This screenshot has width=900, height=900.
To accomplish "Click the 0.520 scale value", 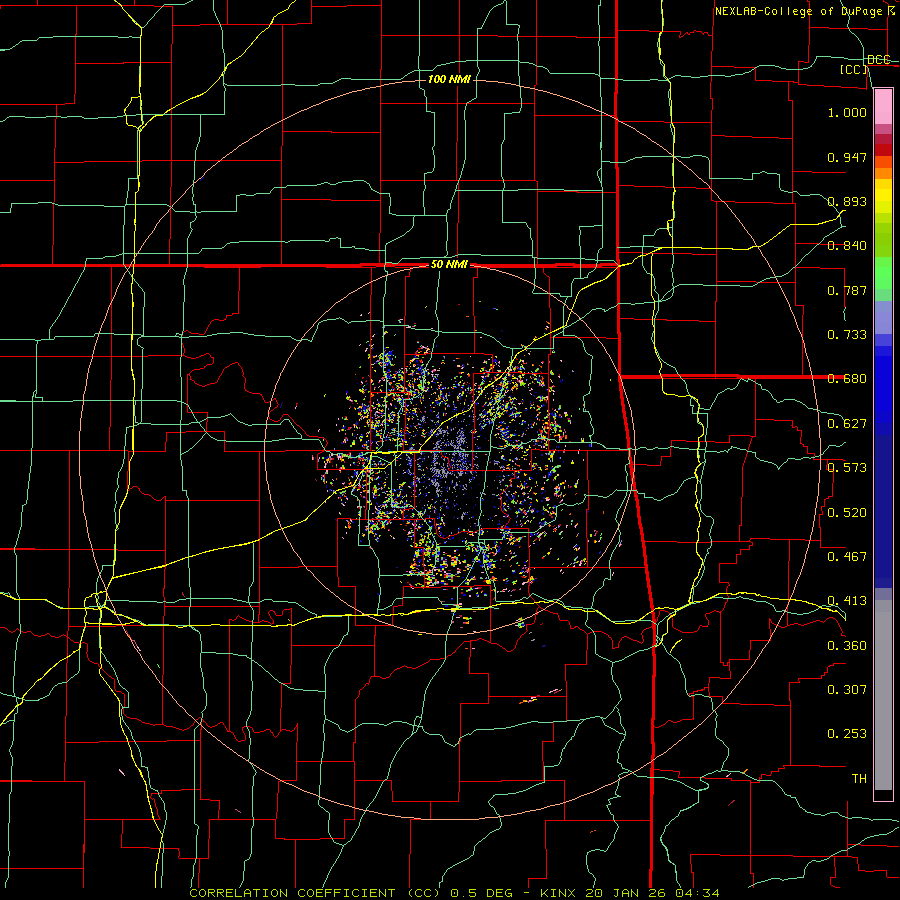I will coord(847,513).
